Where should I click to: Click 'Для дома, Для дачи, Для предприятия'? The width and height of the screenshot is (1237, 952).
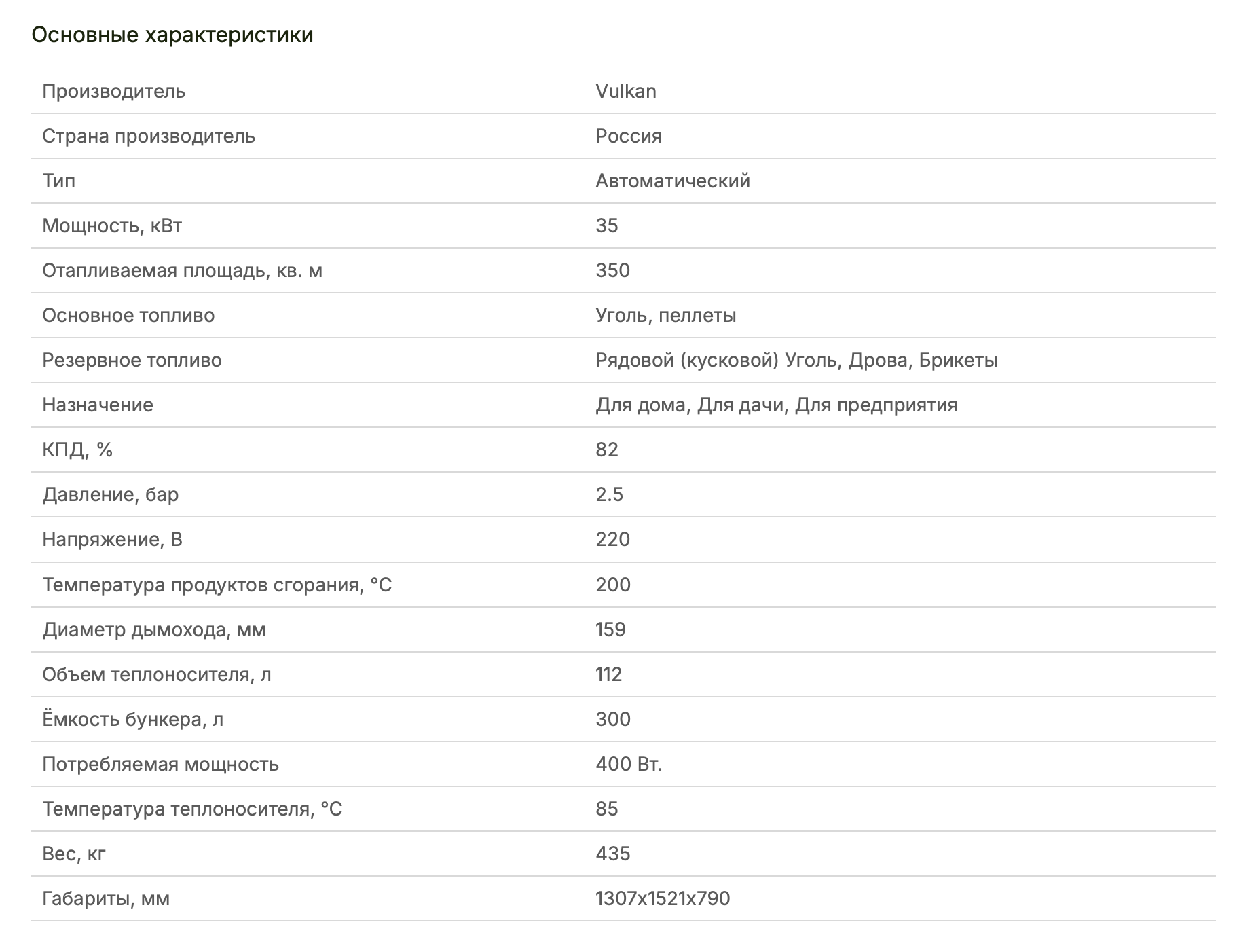click(776, 405)
